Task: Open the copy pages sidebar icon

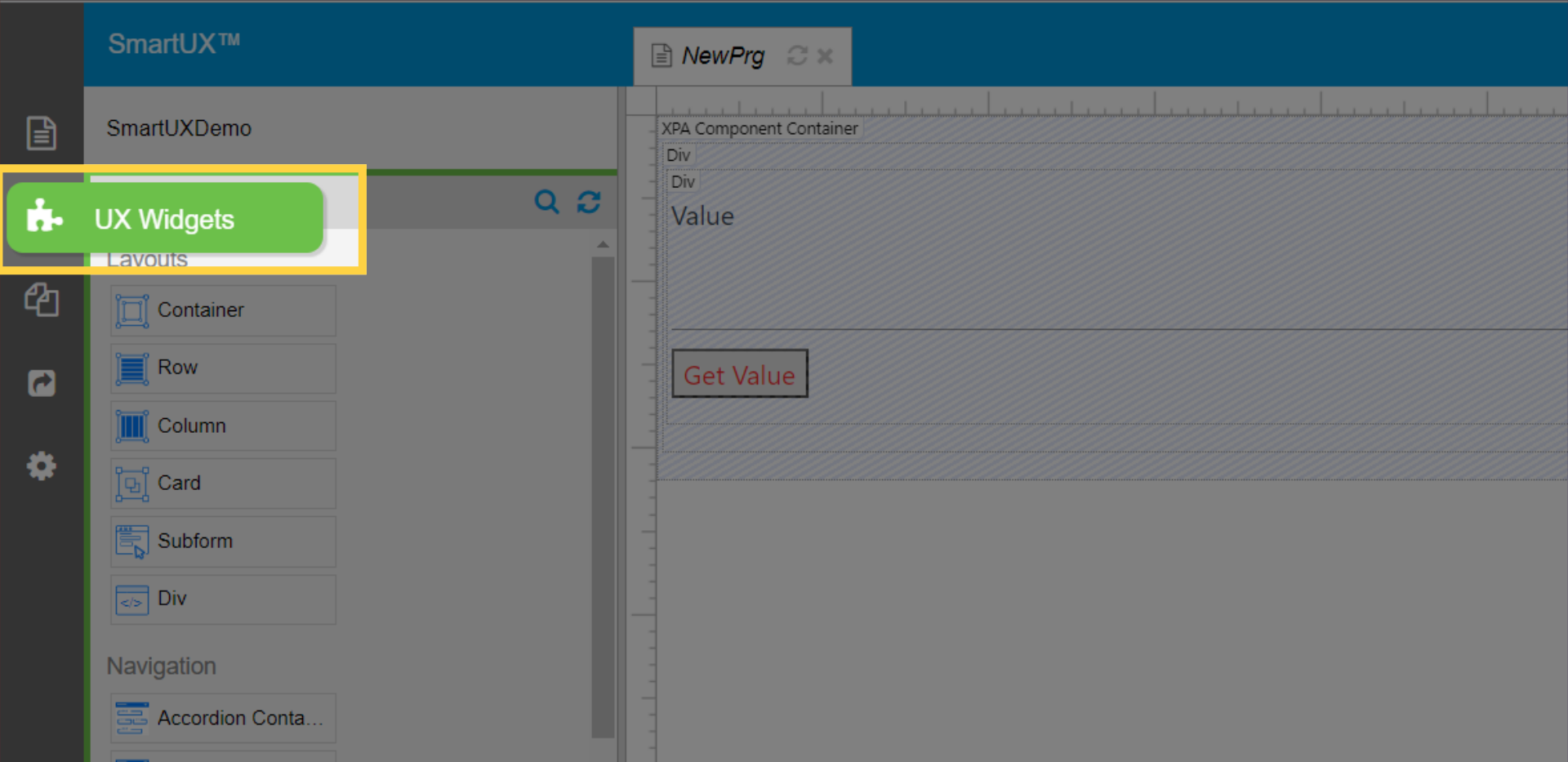Action: click(41, 300)
